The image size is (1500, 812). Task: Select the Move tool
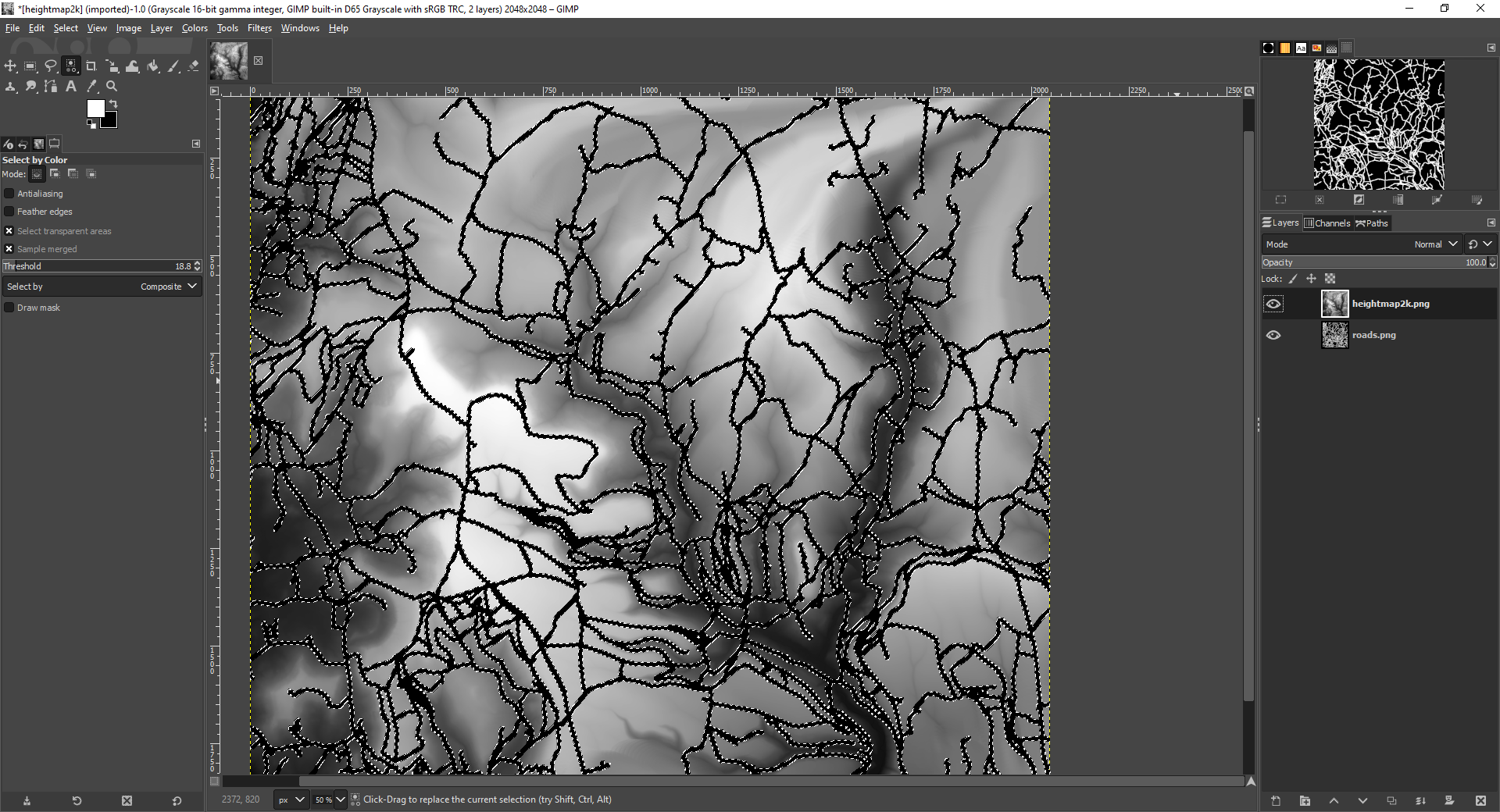pos(10,66)
